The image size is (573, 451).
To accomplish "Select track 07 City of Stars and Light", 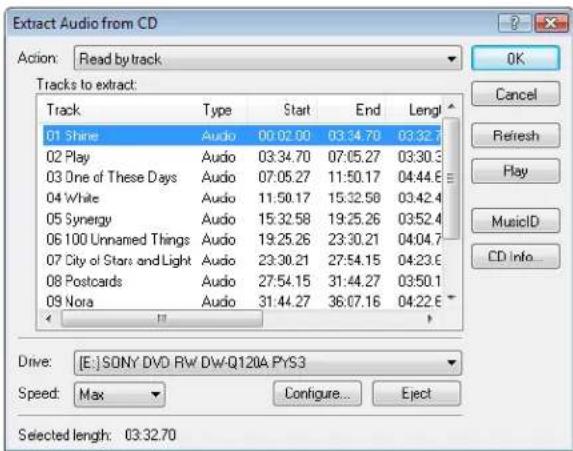I will [242, 260].
